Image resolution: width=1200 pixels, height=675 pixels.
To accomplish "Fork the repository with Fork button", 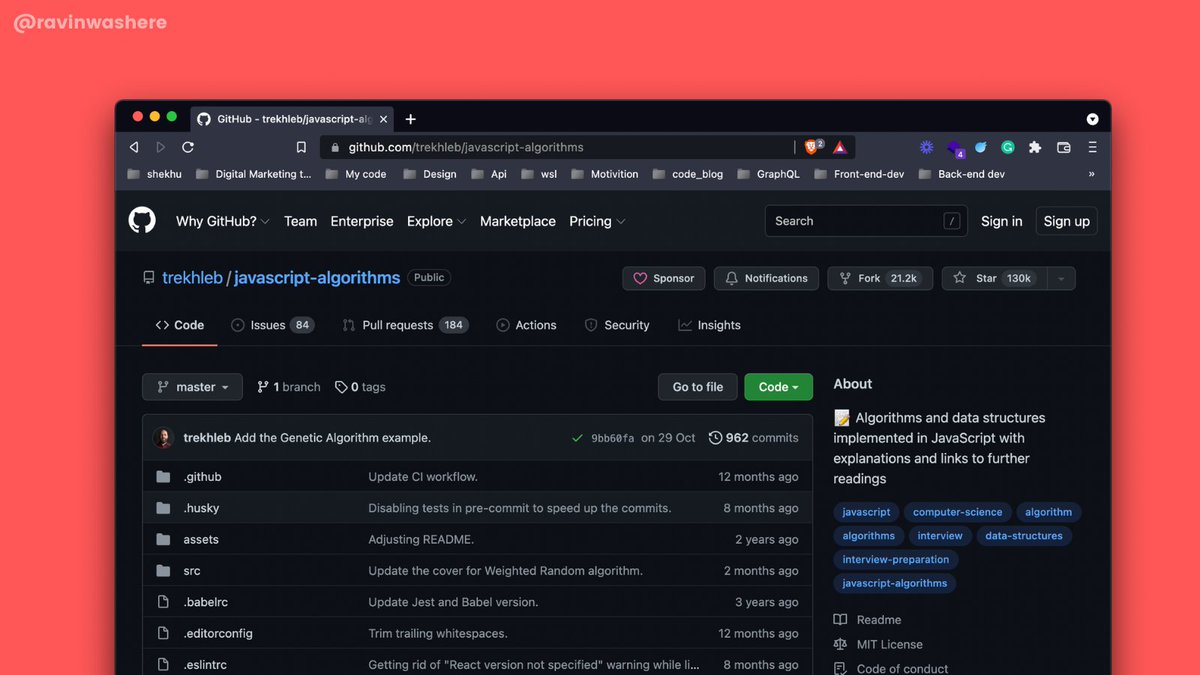I will click(x=879, y=278).
